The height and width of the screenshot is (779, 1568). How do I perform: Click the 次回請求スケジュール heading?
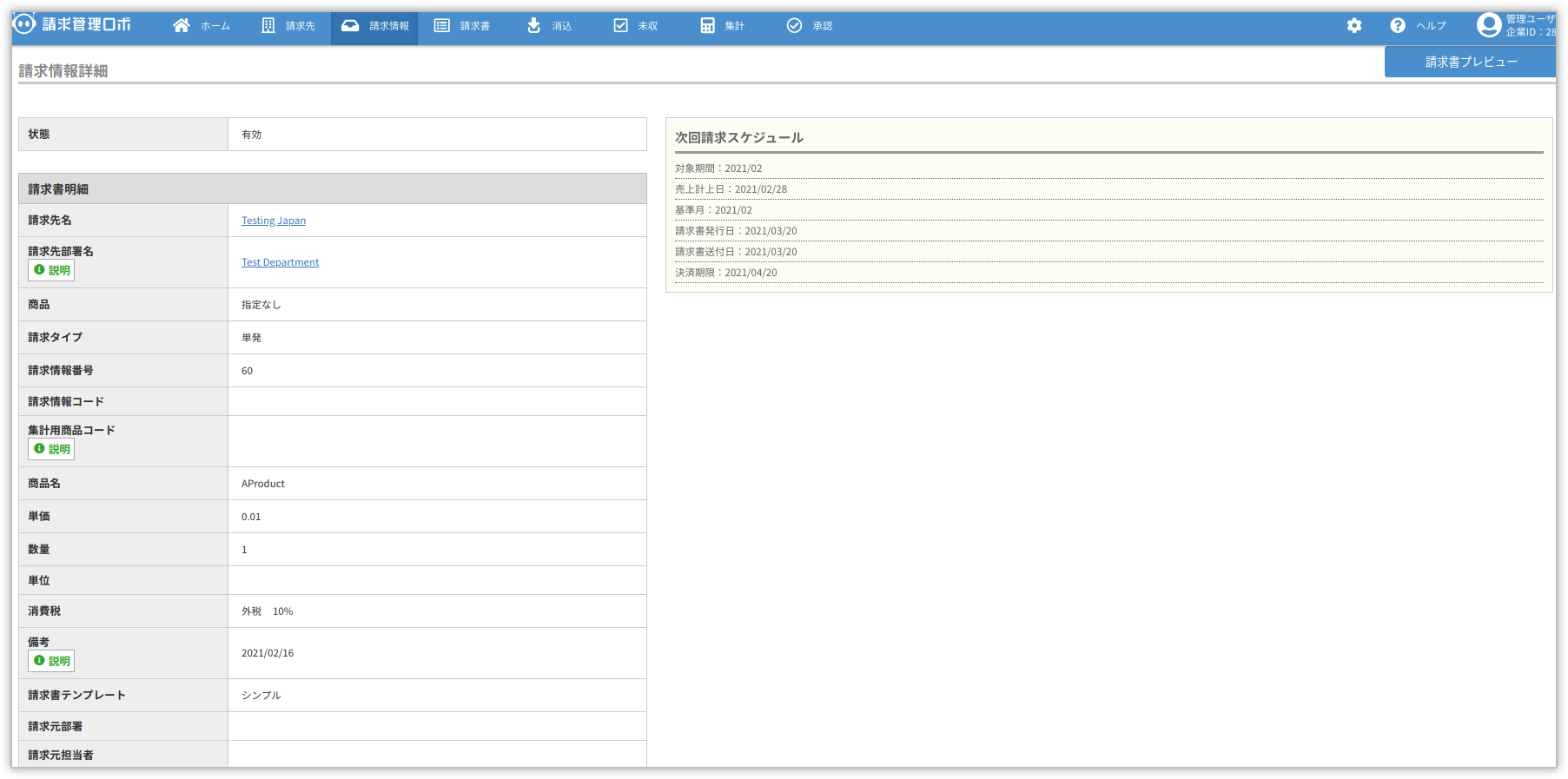739,137
